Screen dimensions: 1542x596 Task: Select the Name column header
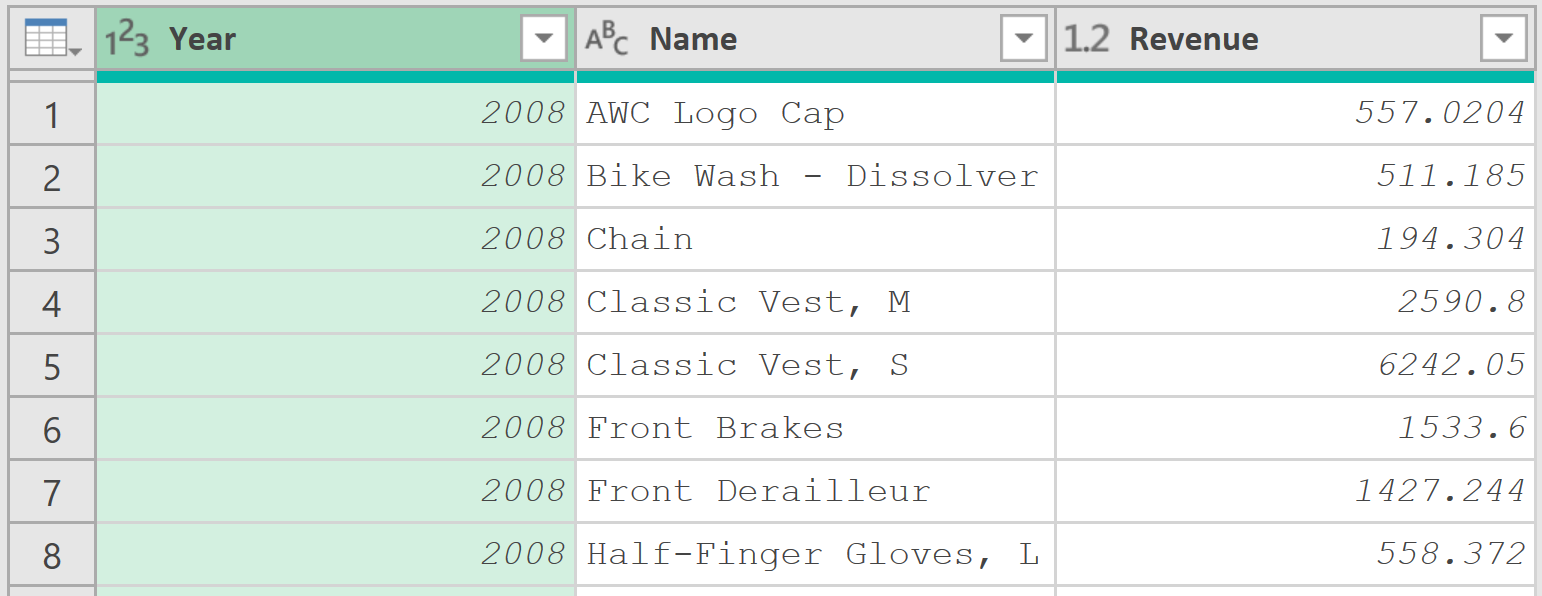click(x=816, y=39)
